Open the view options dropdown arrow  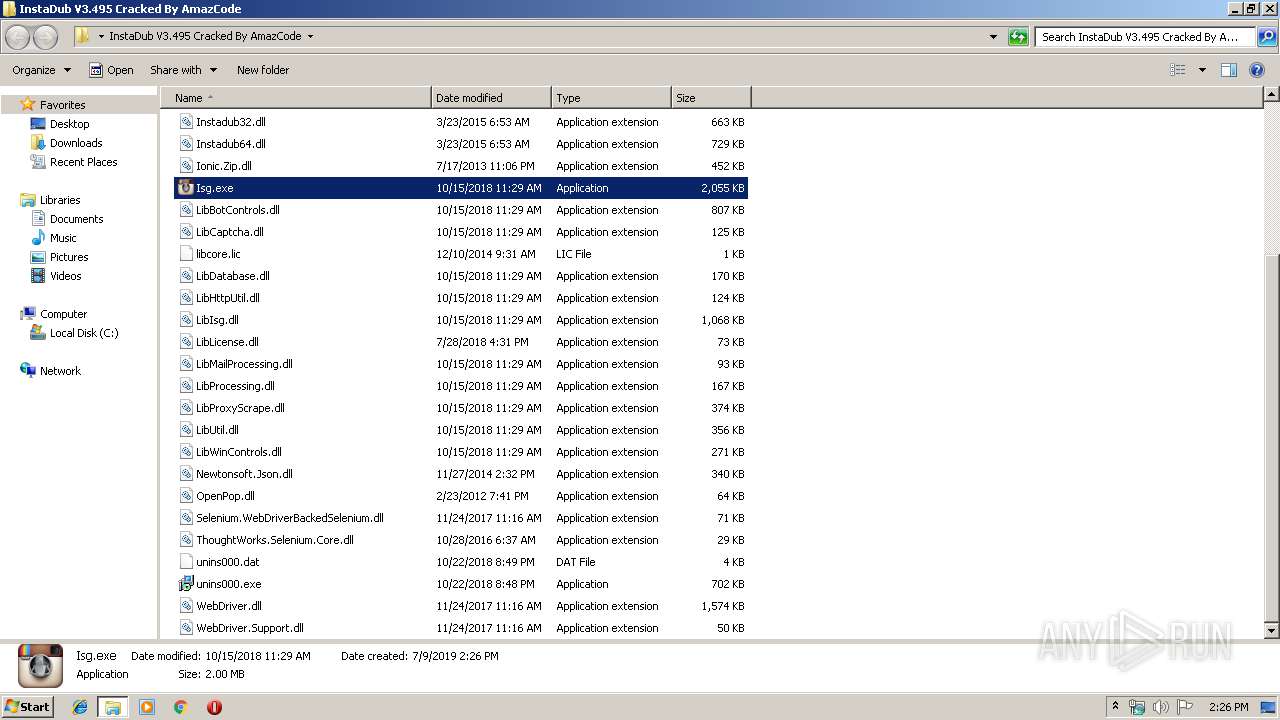(1202, 70)
